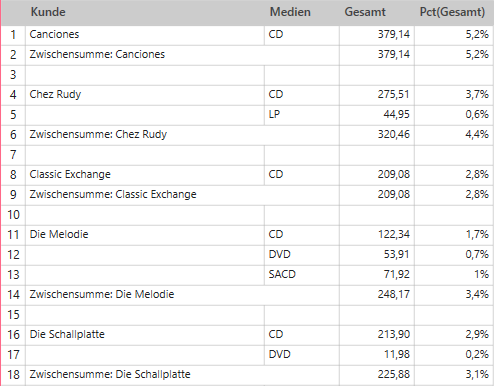
Task: Click the 3,1% percentage cell
Action: [454, 375]
